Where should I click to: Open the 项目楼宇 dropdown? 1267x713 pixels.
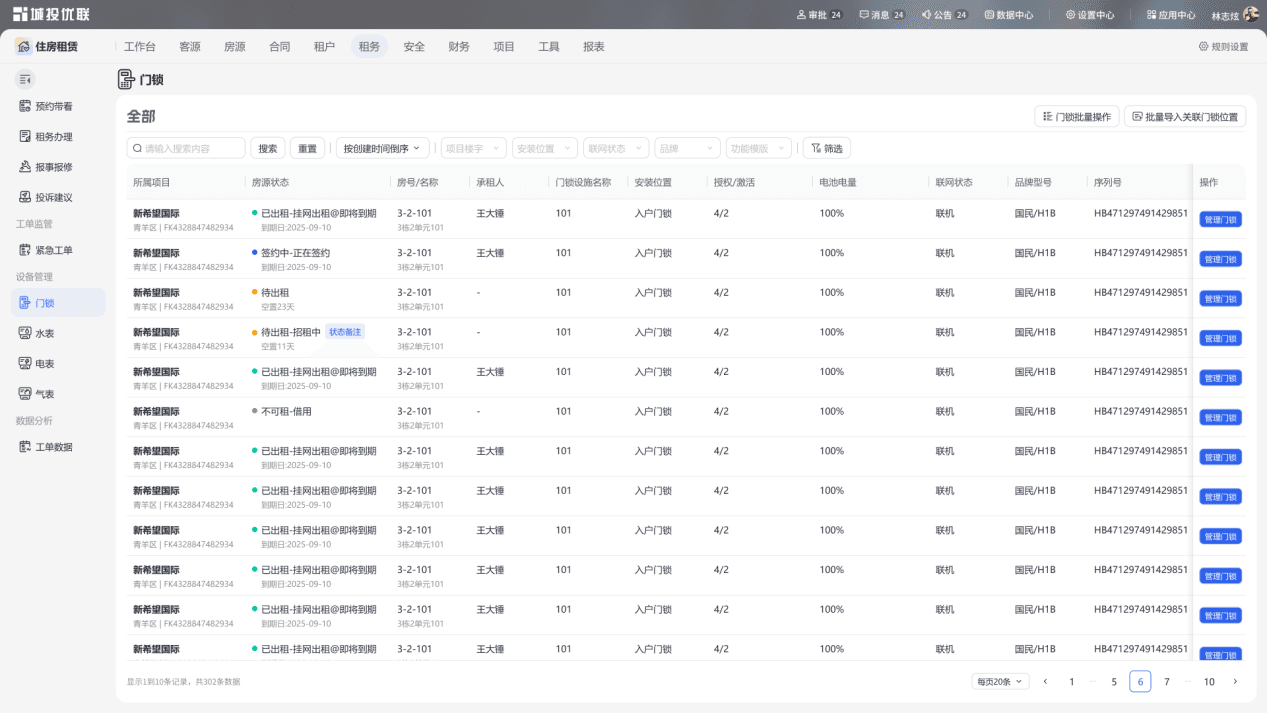[x=474, y=148]
